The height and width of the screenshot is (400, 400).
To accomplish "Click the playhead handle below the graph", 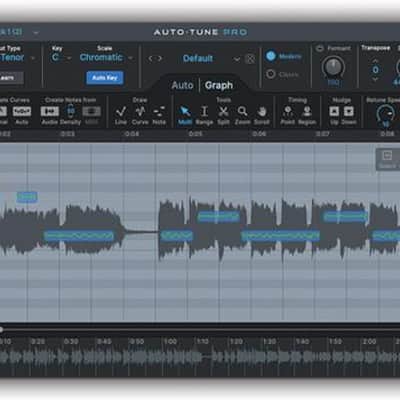I will (x=1, y=330).
